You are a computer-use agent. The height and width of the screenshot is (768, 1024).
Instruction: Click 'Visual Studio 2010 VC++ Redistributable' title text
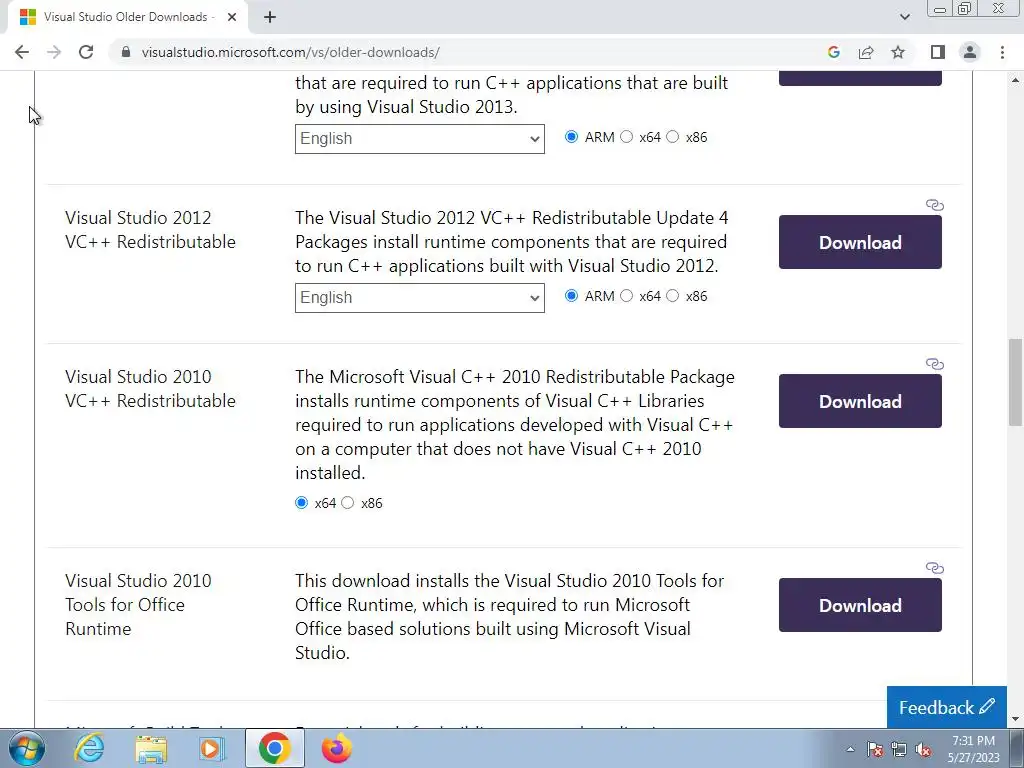coord(150,389)
